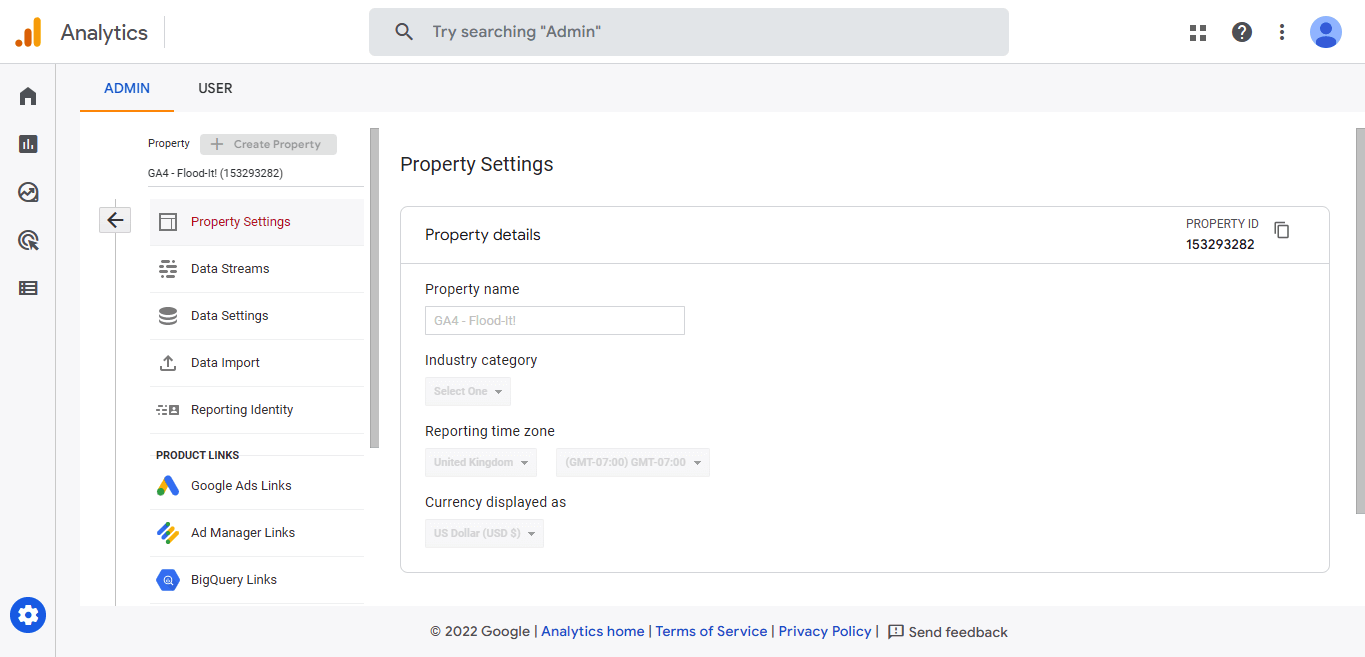The height and width of the screenshot is (657, 1365).
Task: Click the Currency displayed as label
Action: point(495,502)
